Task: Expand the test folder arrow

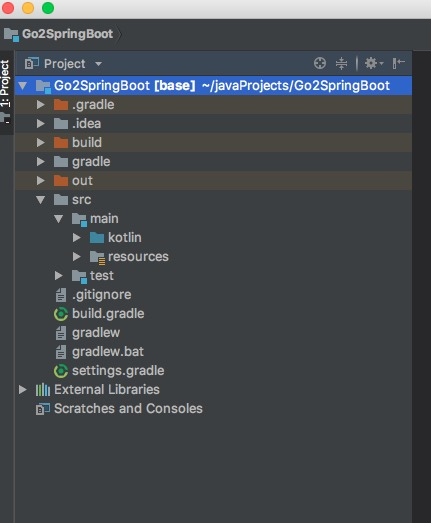Action: point(58,276)
